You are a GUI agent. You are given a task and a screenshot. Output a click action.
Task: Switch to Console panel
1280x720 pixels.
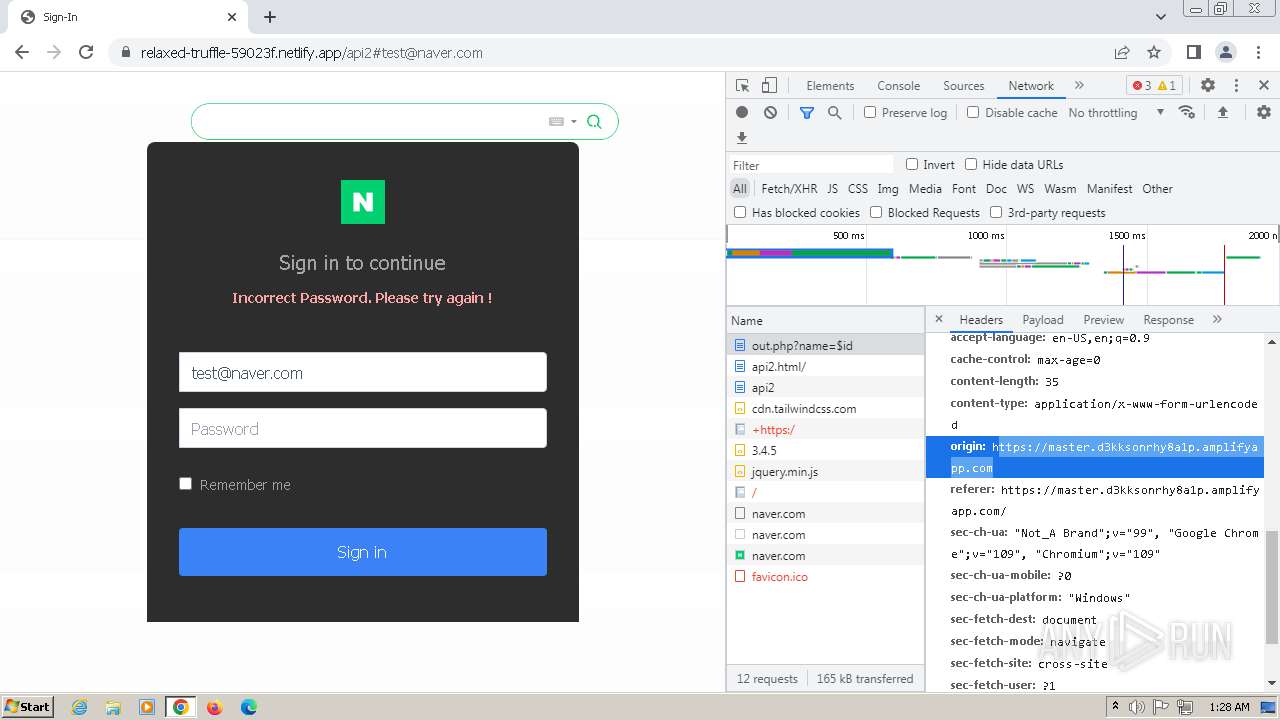[x=898, y=86]
